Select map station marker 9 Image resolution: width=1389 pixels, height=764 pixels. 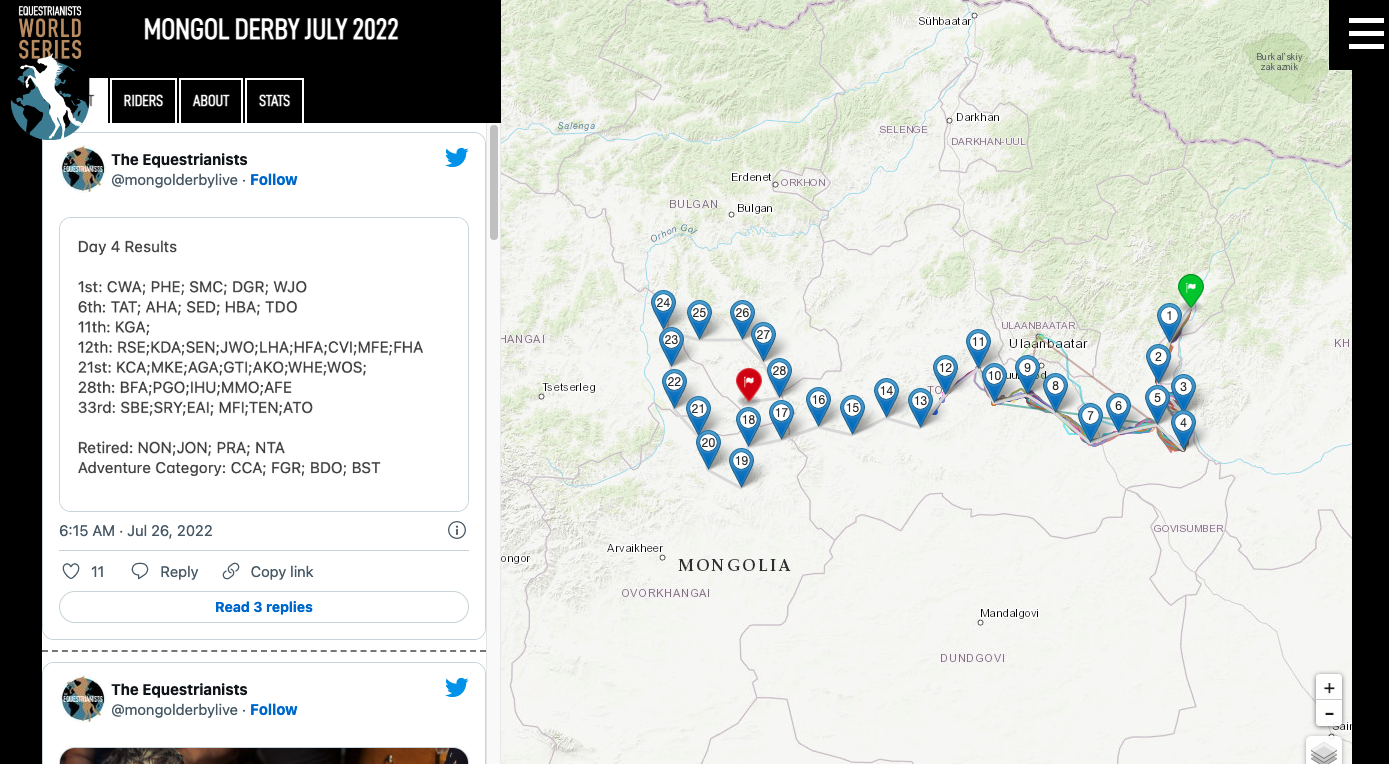tap(1027, 374)
